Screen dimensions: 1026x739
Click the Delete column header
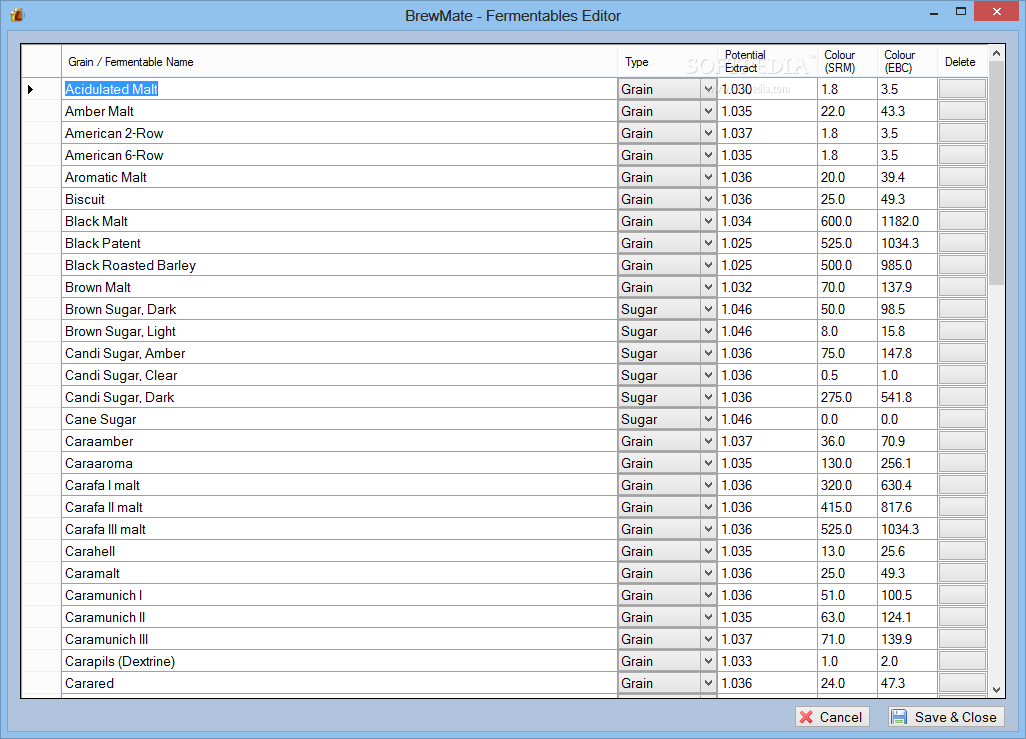[963, 62]
